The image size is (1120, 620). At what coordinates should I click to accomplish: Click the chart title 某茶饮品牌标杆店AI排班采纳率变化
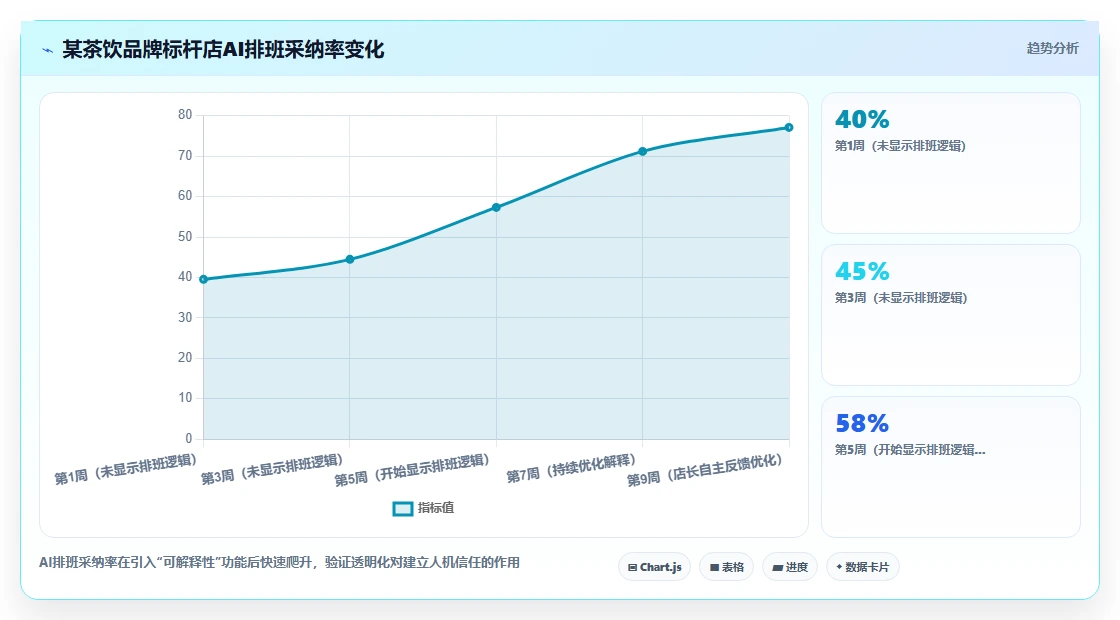223,49
